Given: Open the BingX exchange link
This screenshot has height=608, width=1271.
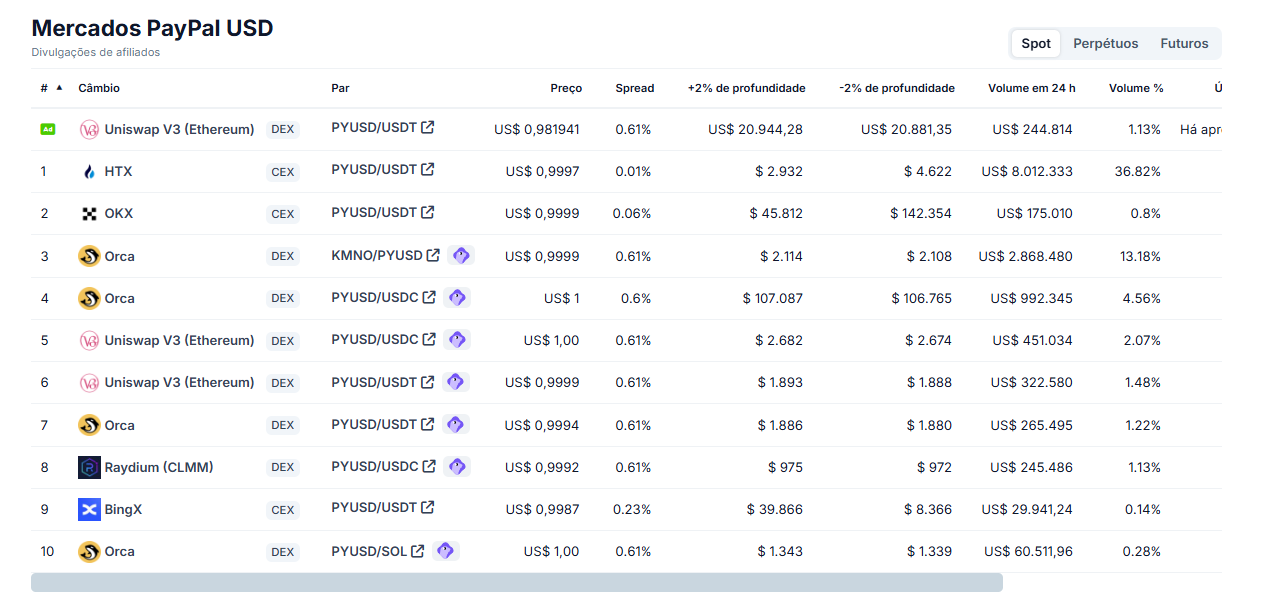Looking at the screenshot, I should click(123, 509).
